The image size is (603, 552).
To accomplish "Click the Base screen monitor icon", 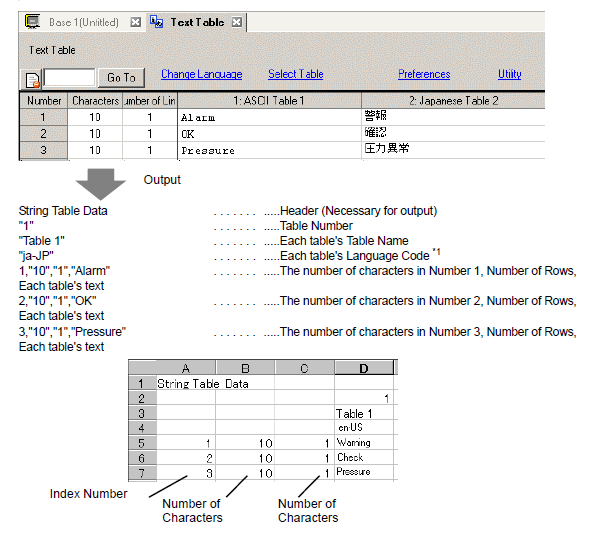I will point(33,22).
